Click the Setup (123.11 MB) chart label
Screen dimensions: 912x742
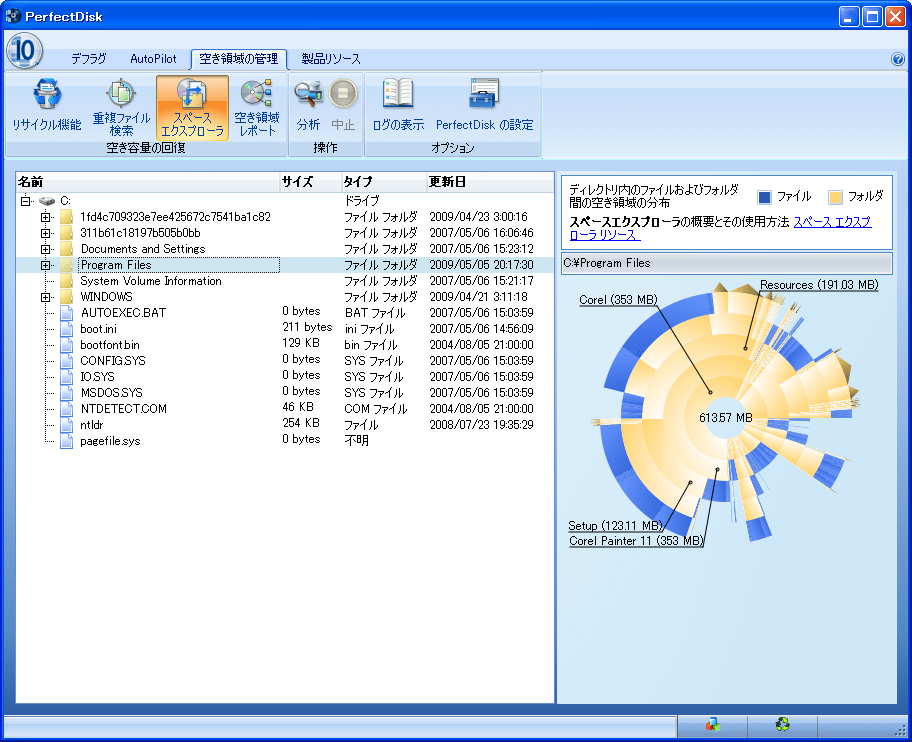615,526
